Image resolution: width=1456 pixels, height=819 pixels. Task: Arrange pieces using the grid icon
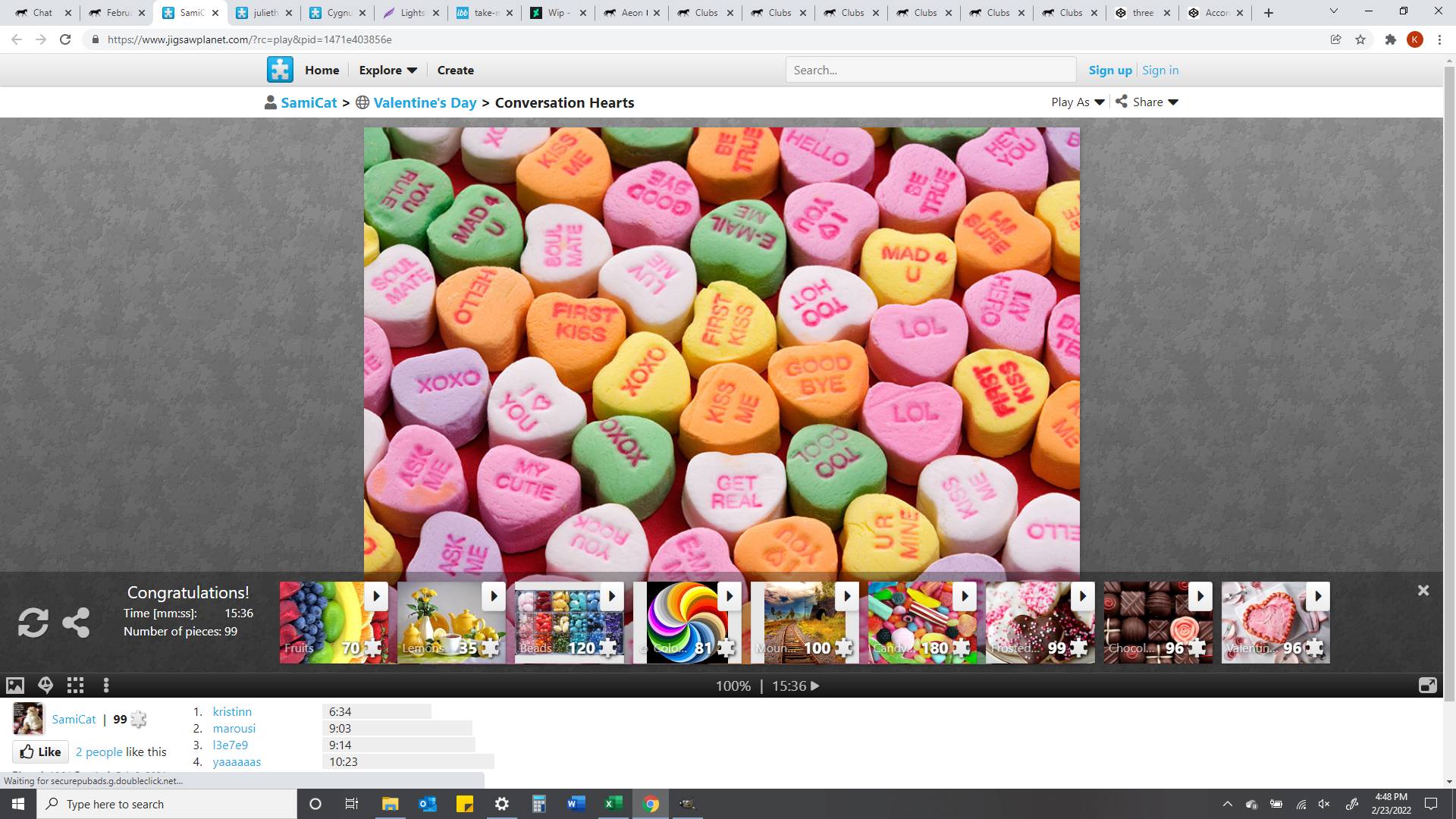pyautogui.click(x=75, y=686)
